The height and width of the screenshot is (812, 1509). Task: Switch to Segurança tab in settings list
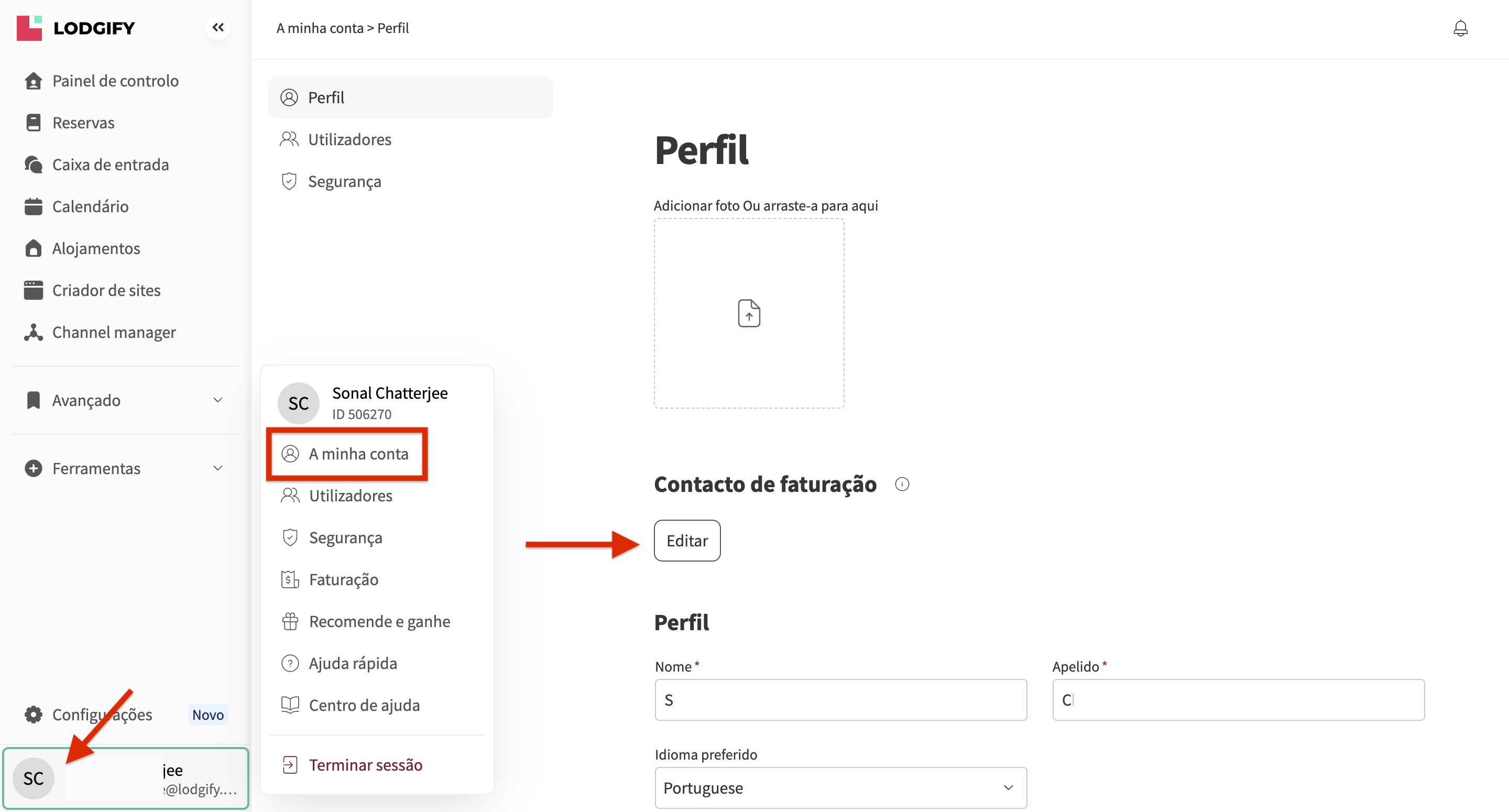344,182
